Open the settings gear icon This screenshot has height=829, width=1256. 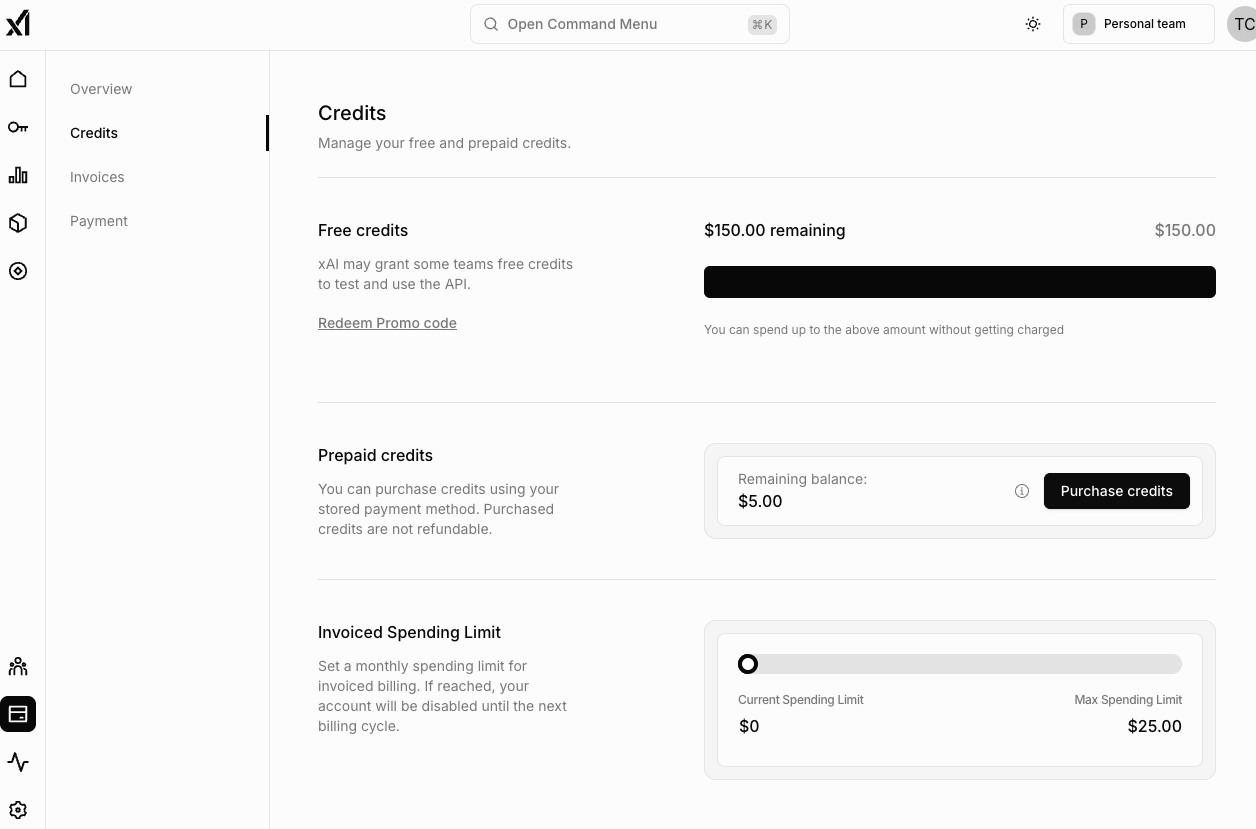[18, 810]
